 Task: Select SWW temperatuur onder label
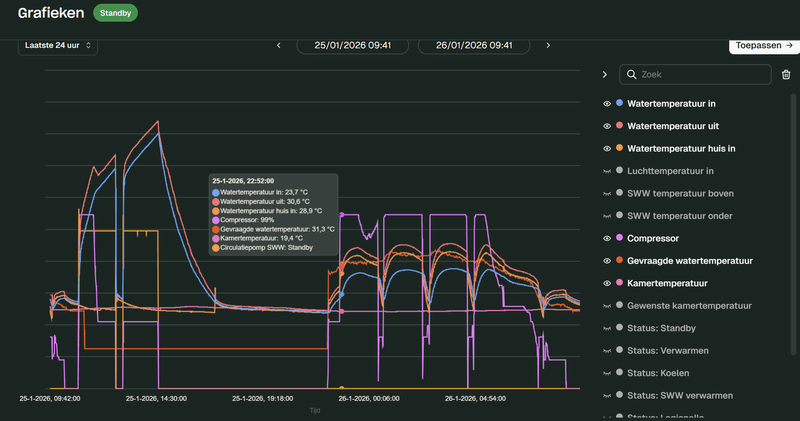[x=680, y=216]
